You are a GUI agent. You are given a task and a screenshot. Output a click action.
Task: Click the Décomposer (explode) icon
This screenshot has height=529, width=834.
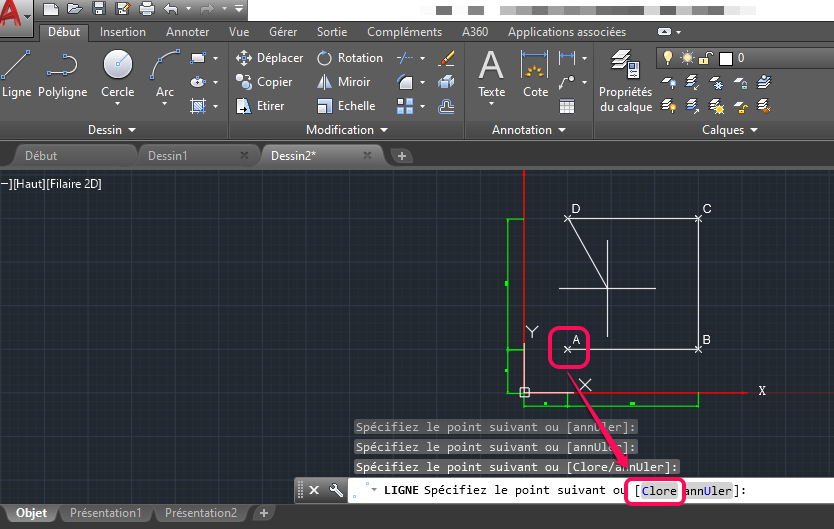click(x=446, y=82)
